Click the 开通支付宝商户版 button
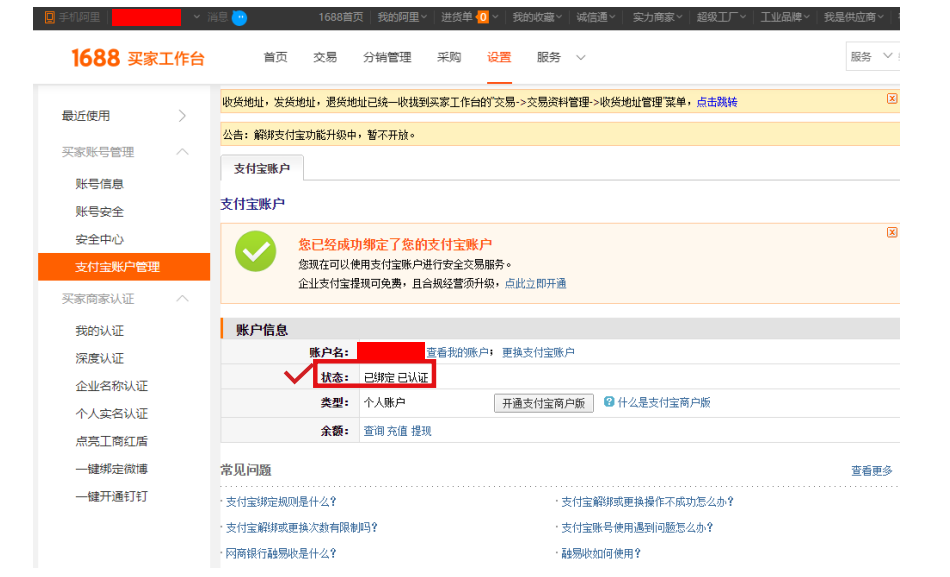 [544, 403]
